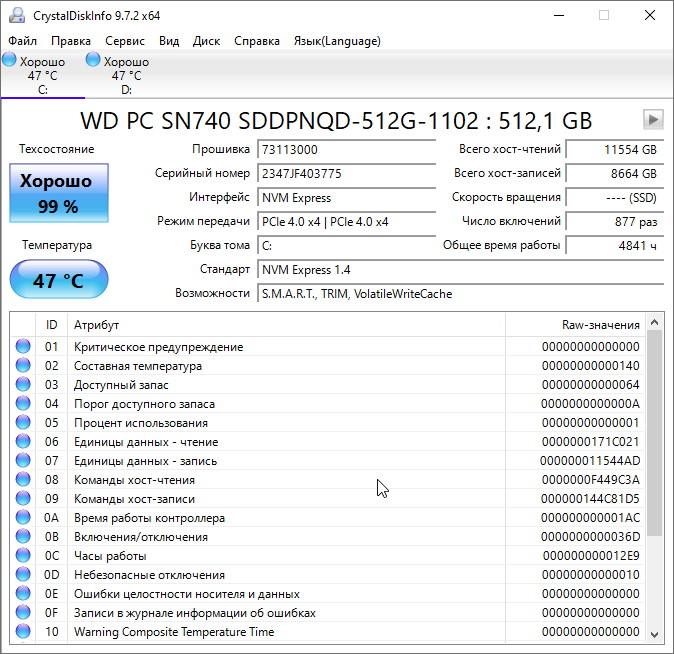The height and width of the screenshot is (654, 674).
Task: Click the Raw-значения column header
Action: (575, 325)
